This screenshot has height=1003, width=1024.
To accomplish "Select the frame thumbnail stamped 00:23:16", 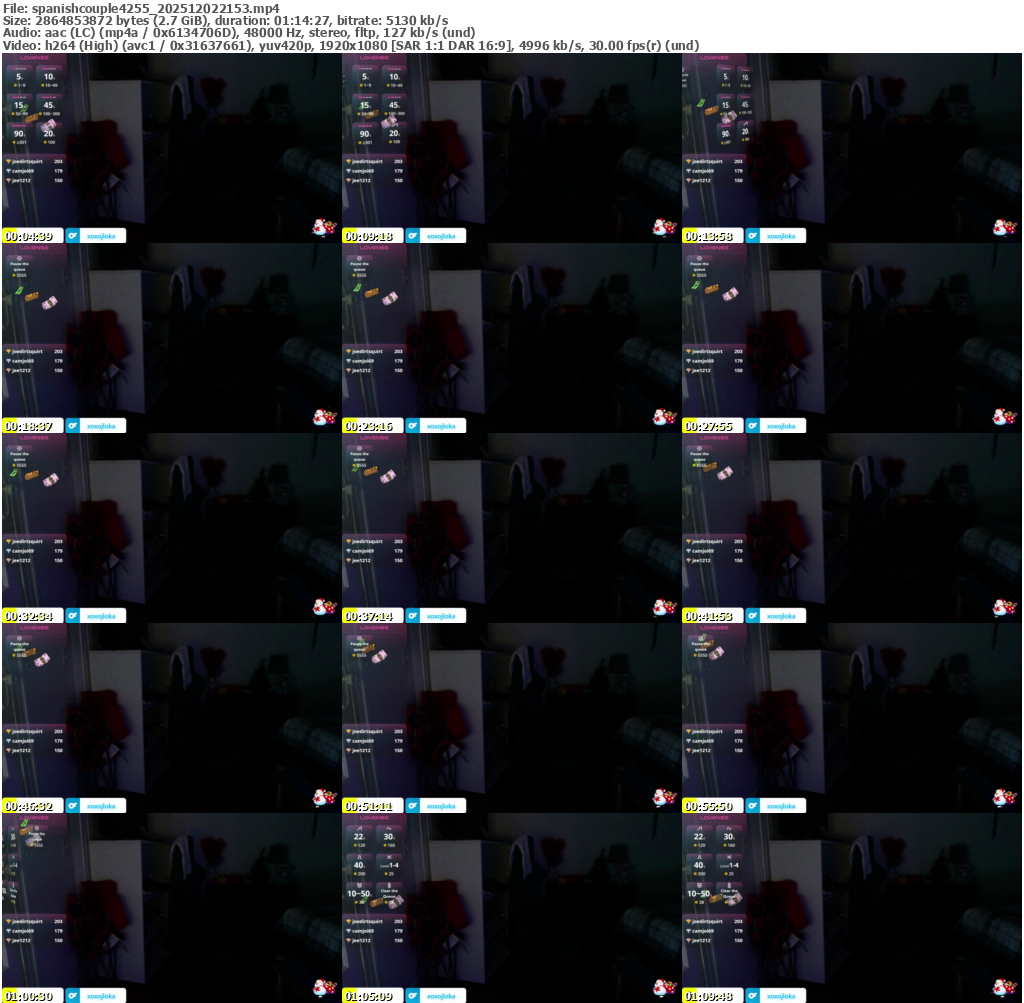I will (511, 338).
